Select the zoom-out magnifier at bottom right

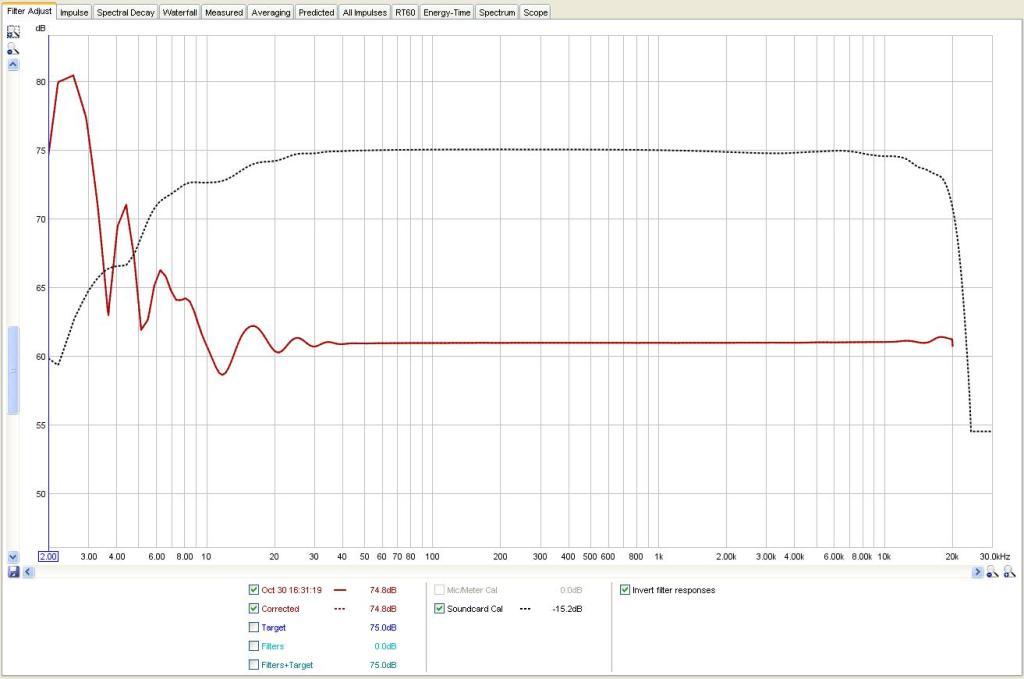[990, 573]
